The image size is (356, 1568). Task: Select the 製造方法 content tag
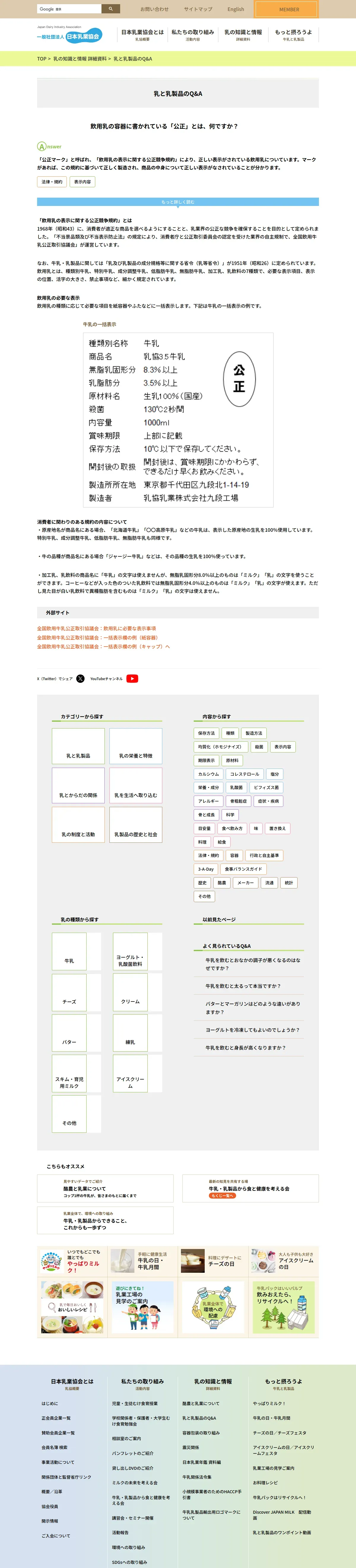(254, 734)
